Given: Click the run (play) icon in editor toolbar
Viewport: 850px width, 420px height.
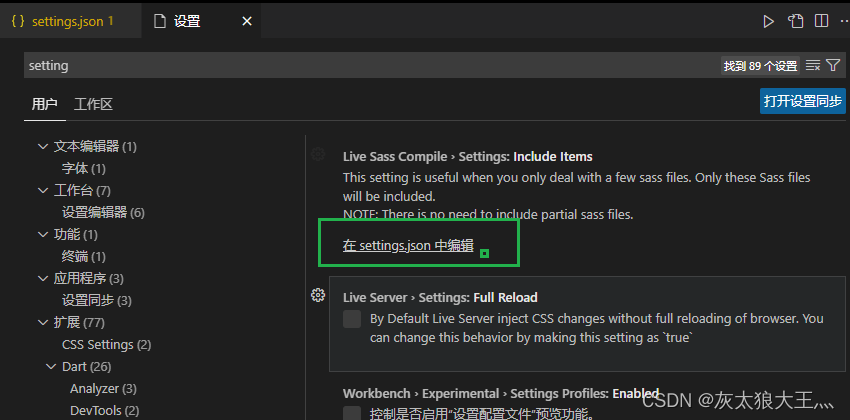Looking at the screenshot, I should pyautogui.click(x=768, y=22).
